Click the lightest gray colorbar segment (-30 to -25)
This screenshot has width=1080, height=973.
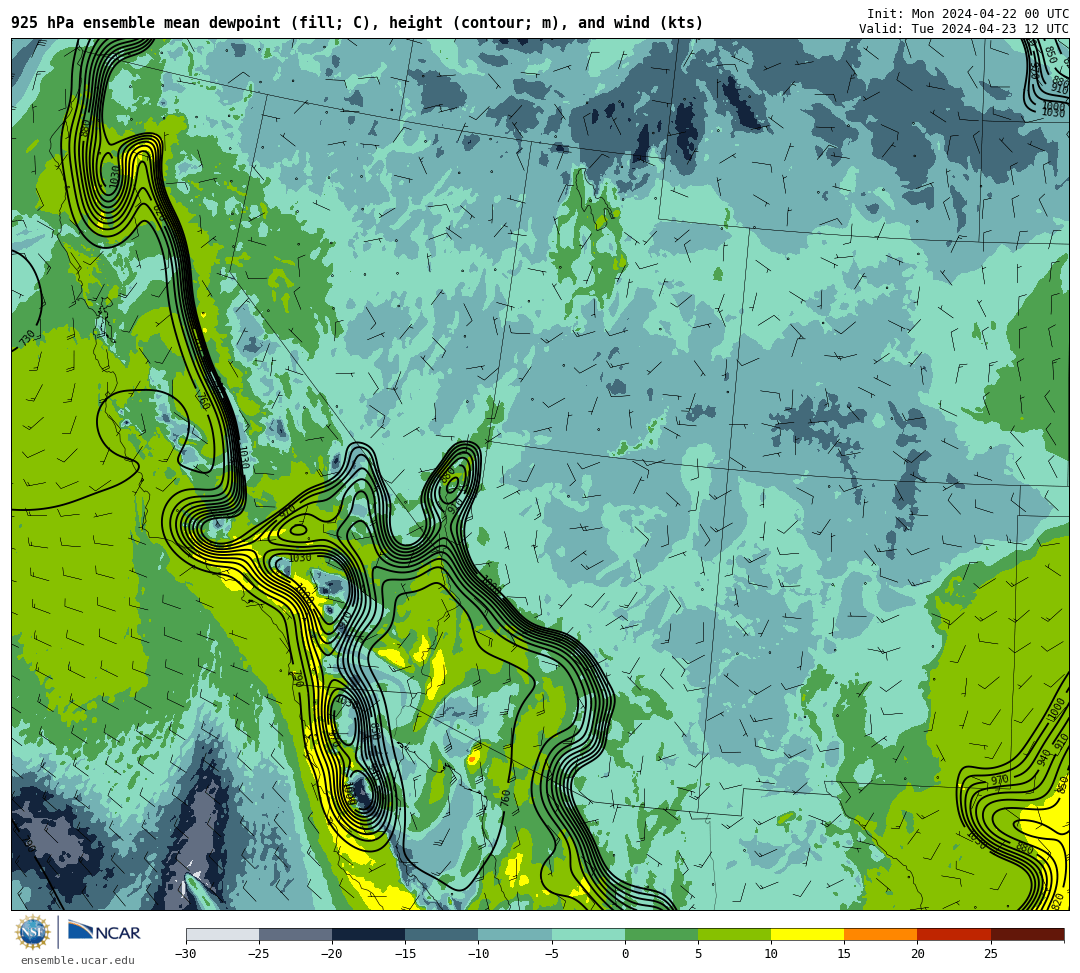[x=222, y=934]
